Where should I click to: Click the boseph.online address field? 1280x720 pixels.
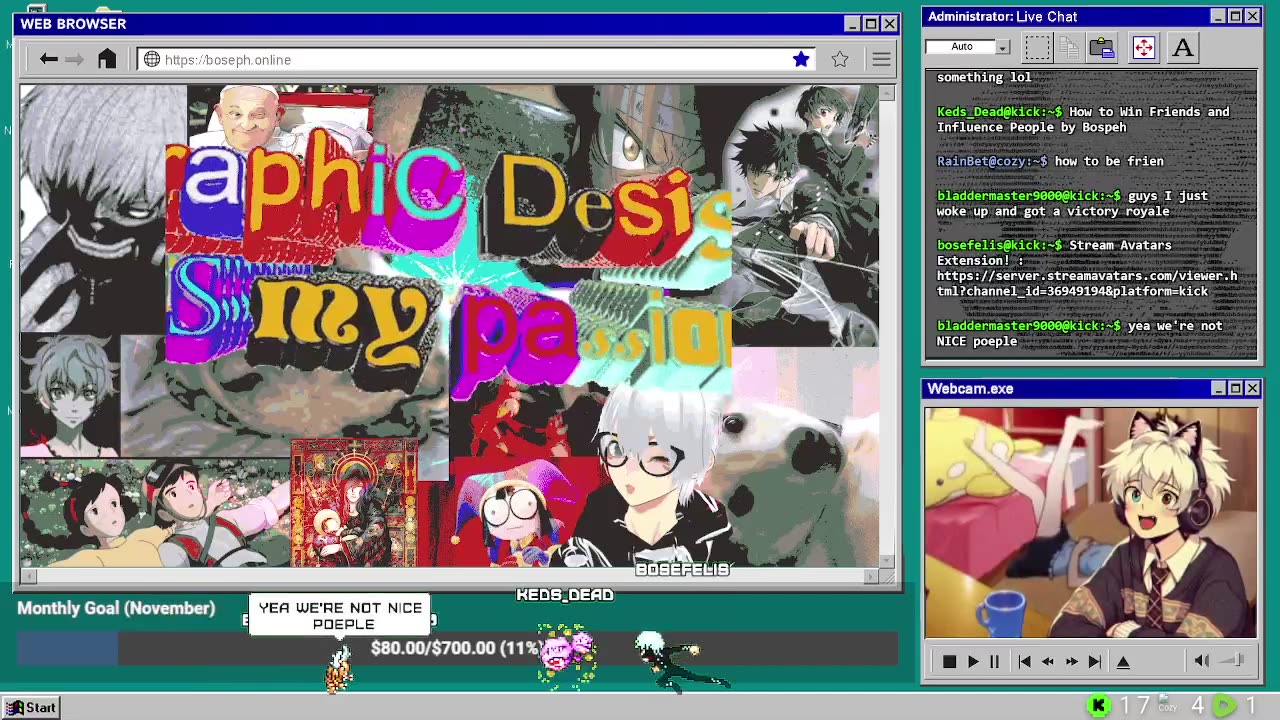[x=477, y=60]
